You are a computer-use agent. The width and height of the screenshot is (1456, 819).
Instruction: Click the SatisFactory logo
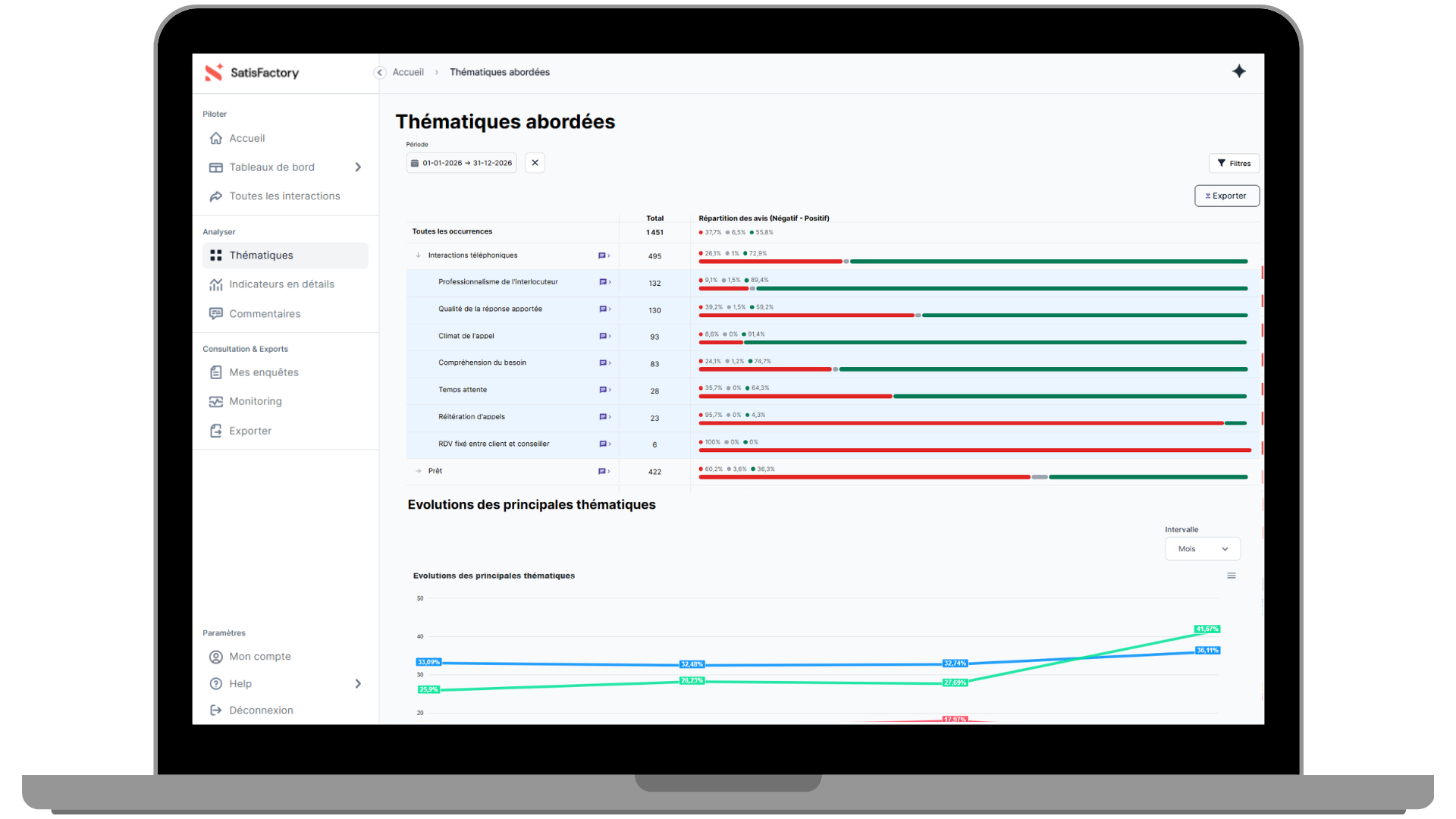pyautogui.click(x=253, y=73)
